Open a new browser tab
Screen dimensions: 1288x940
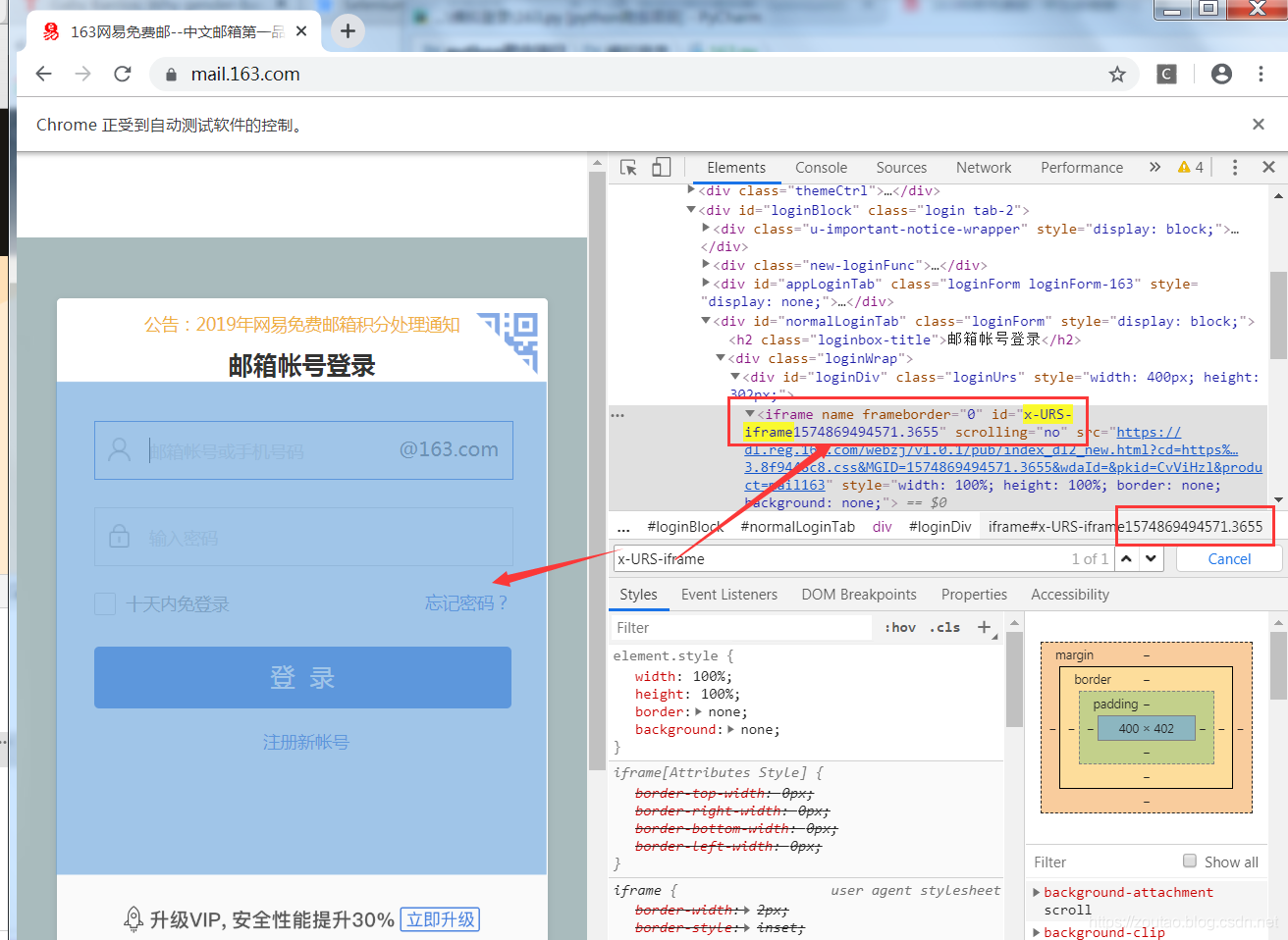click(348, 31)
